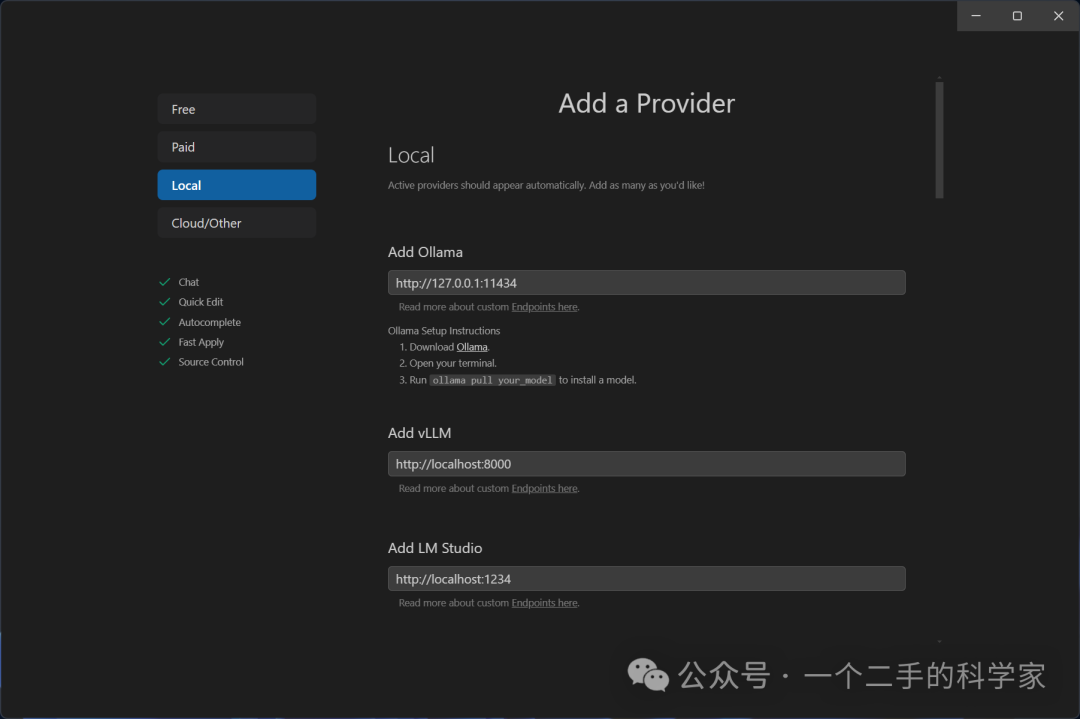This screenshot has height=719, width=1080.
Task: Close the window
Action: point(1058,16)
